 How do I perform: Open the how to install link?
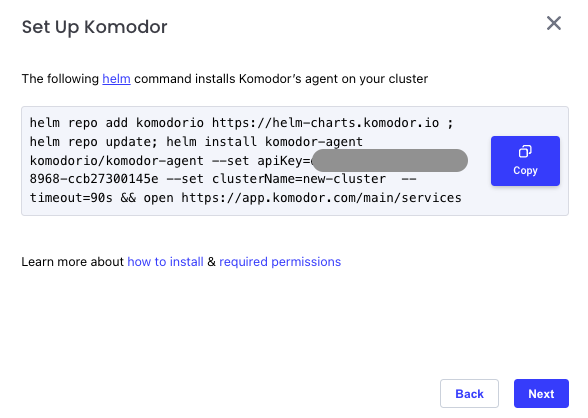click(x=165, y=262)
